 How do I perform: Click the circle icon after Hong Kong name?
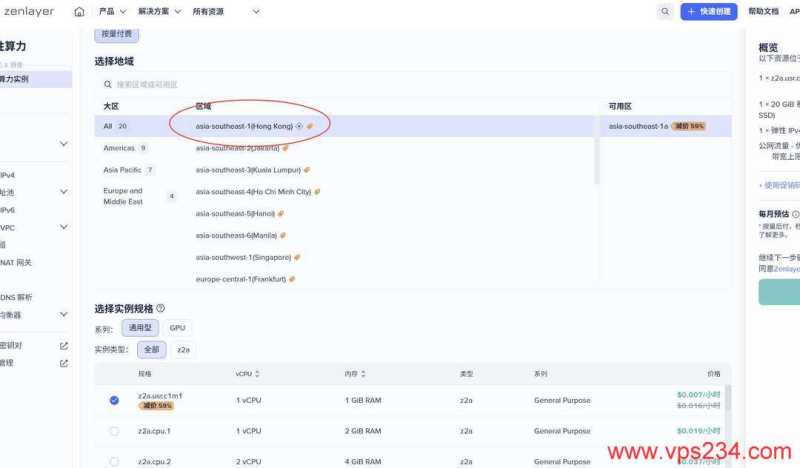299,126
